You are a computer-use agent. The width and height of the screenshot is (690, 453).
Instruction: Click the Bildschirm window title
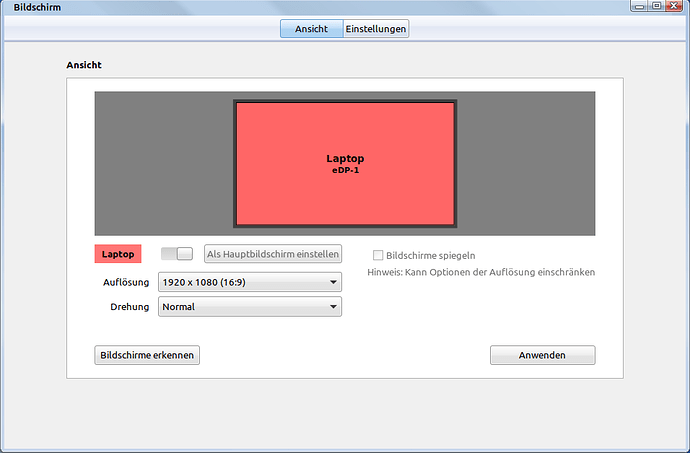point(37,7)
